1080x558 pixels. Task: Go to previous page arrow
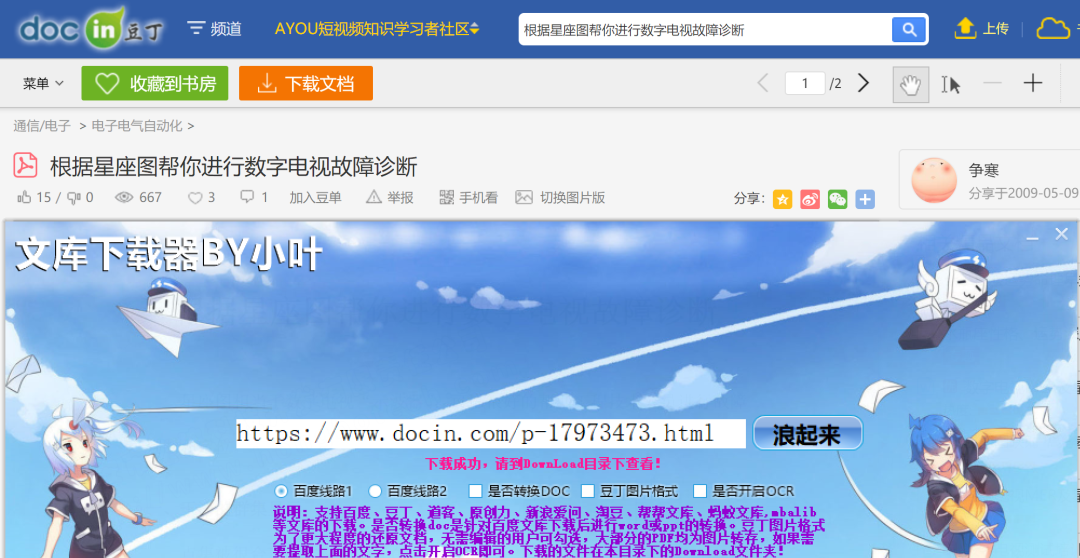762,83
